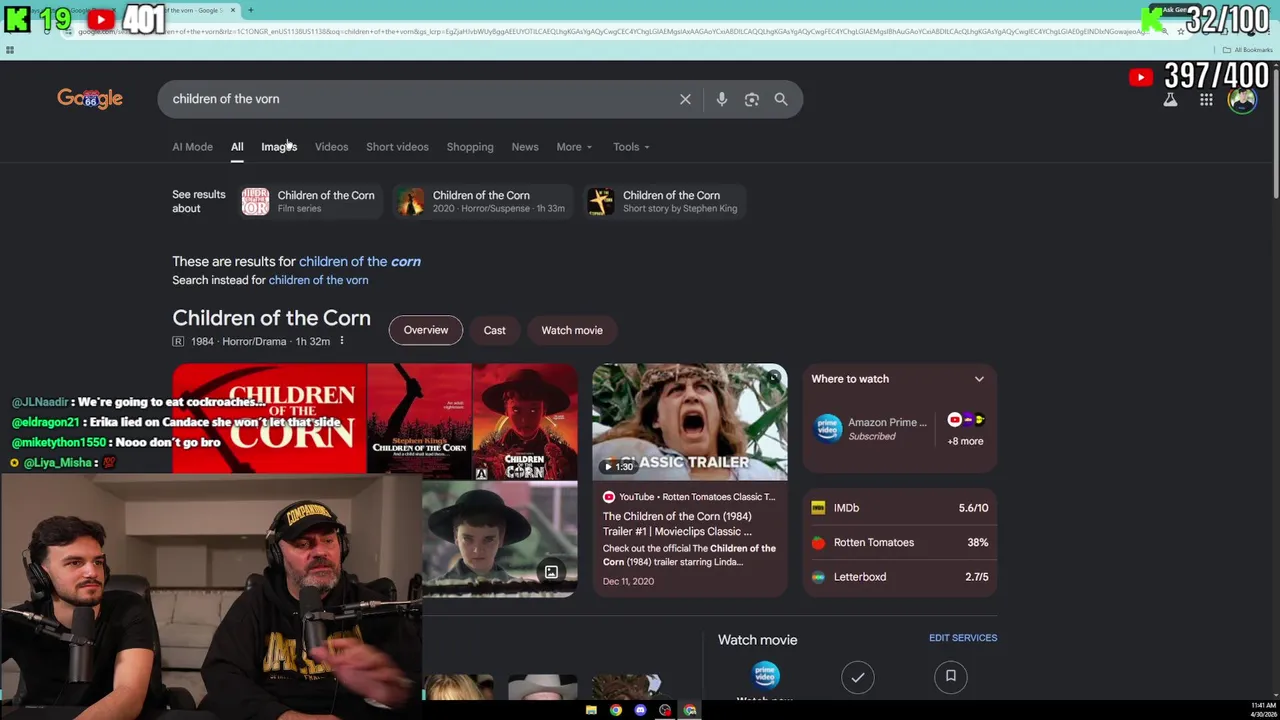Start voice search with the microphone icon
Screen dimensions: 1280x720
tap(721, 99)
